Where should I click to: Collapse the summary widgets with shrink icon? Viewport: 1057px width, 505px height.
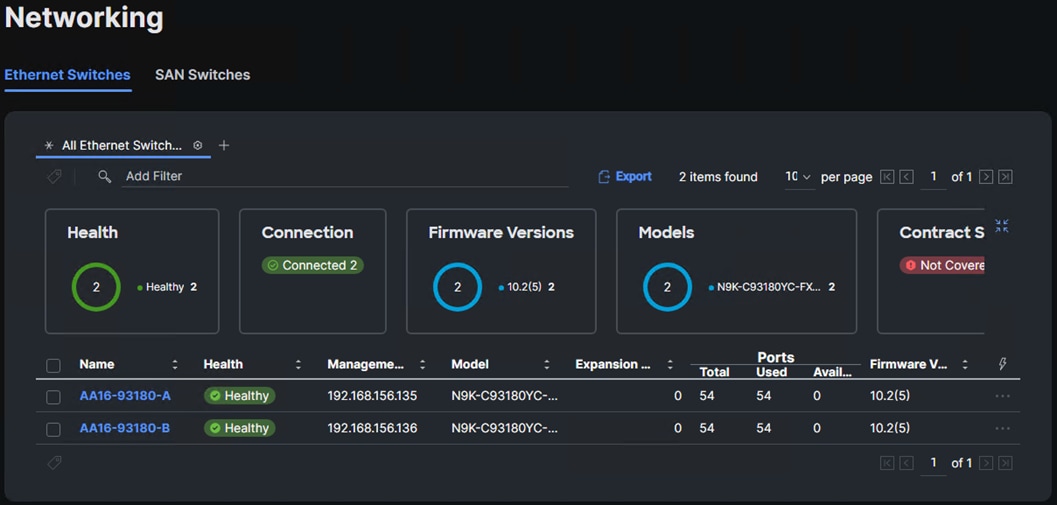click(1001, 227)
